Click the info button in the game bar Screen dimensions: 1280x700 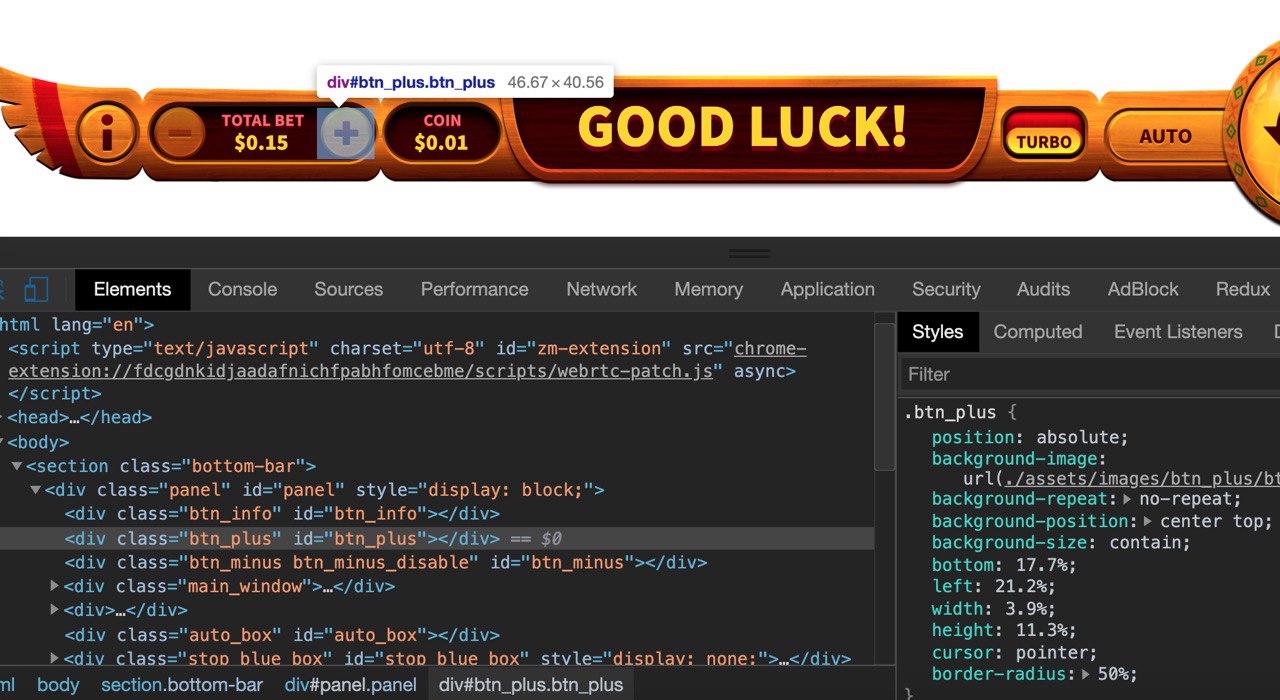[x=107, y=132]
